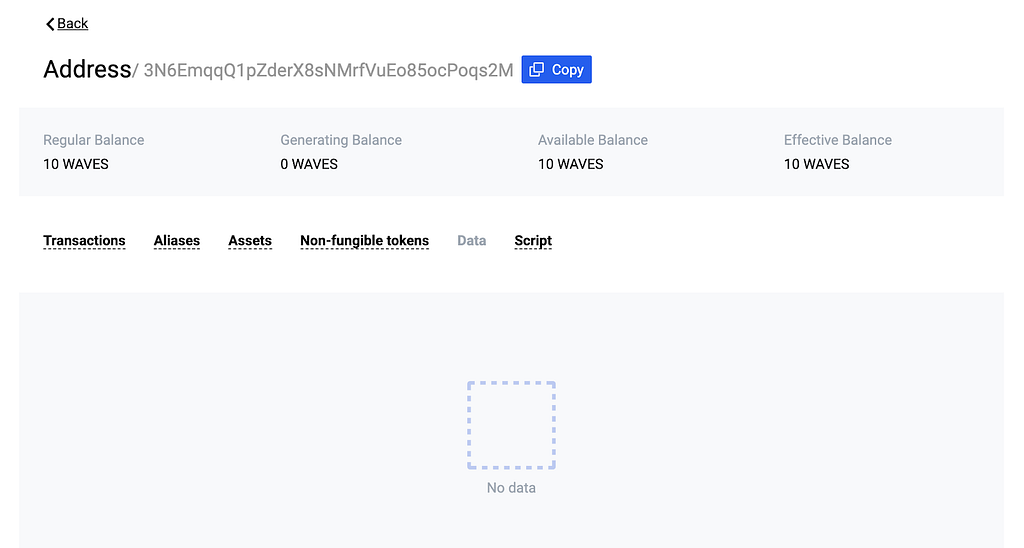The height and width of the screenshot is (548, 1024).
Task: Click the Copy button label text
Action: click(x=568, y=70)
